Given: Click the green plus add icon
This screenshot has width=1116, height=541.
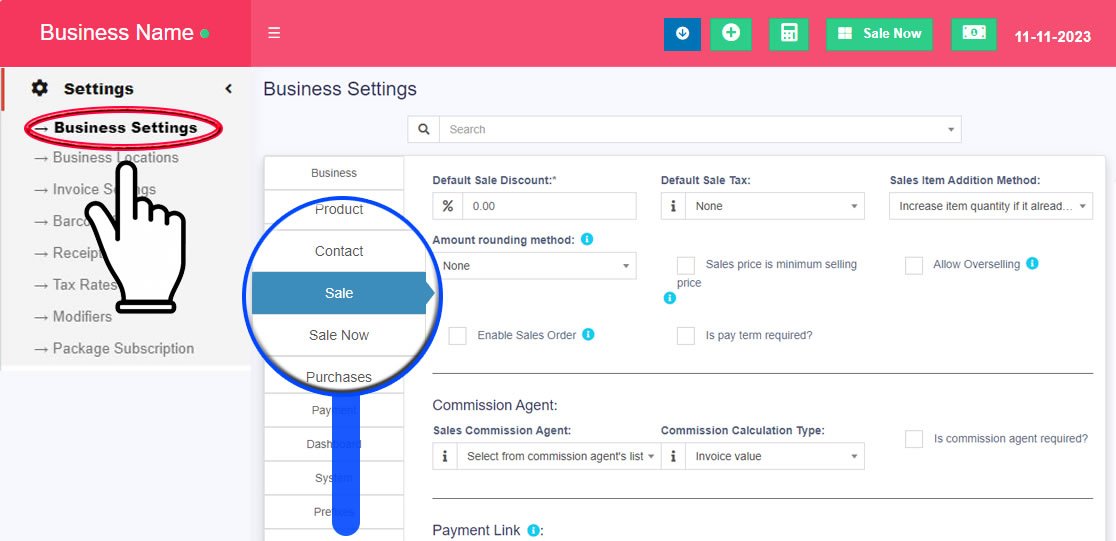Looking at the screenshot, I should tap(731, 33).
